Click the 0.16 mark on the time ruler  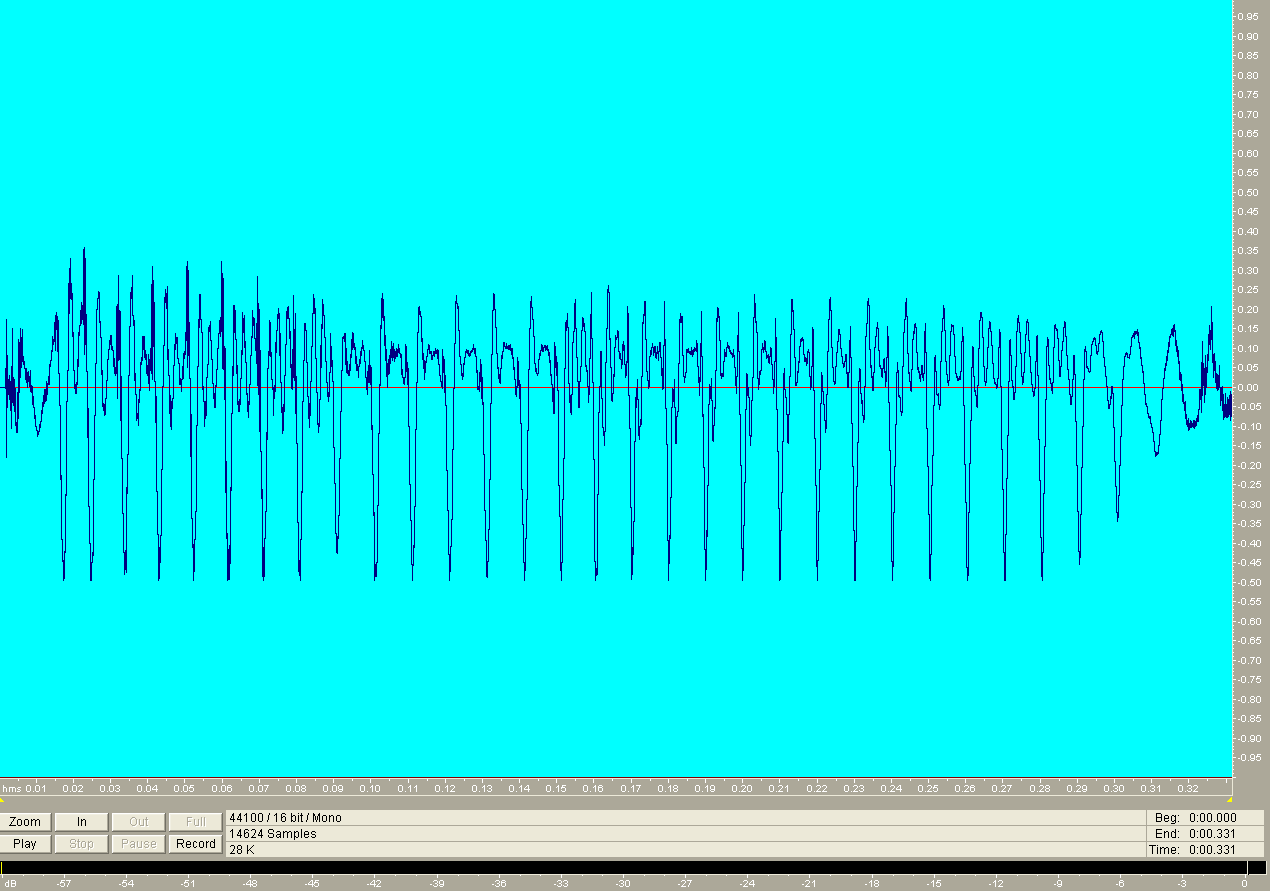tap(593, 789)
